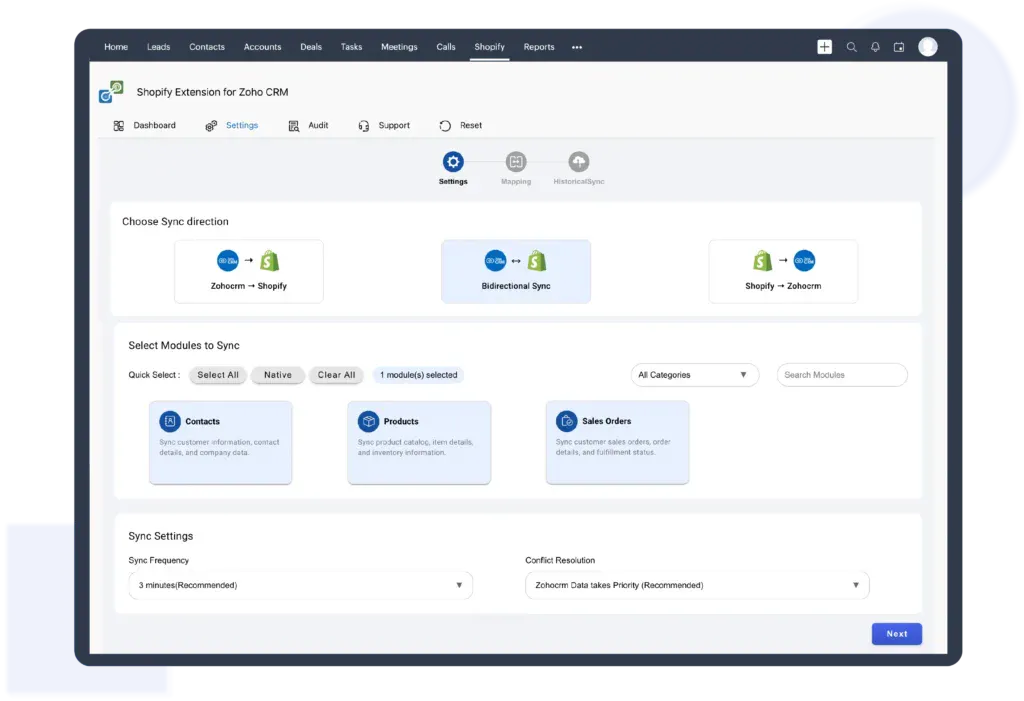
Task: Choose Shopify → Zohocrm sync direction
Action: tap(783, 271)
